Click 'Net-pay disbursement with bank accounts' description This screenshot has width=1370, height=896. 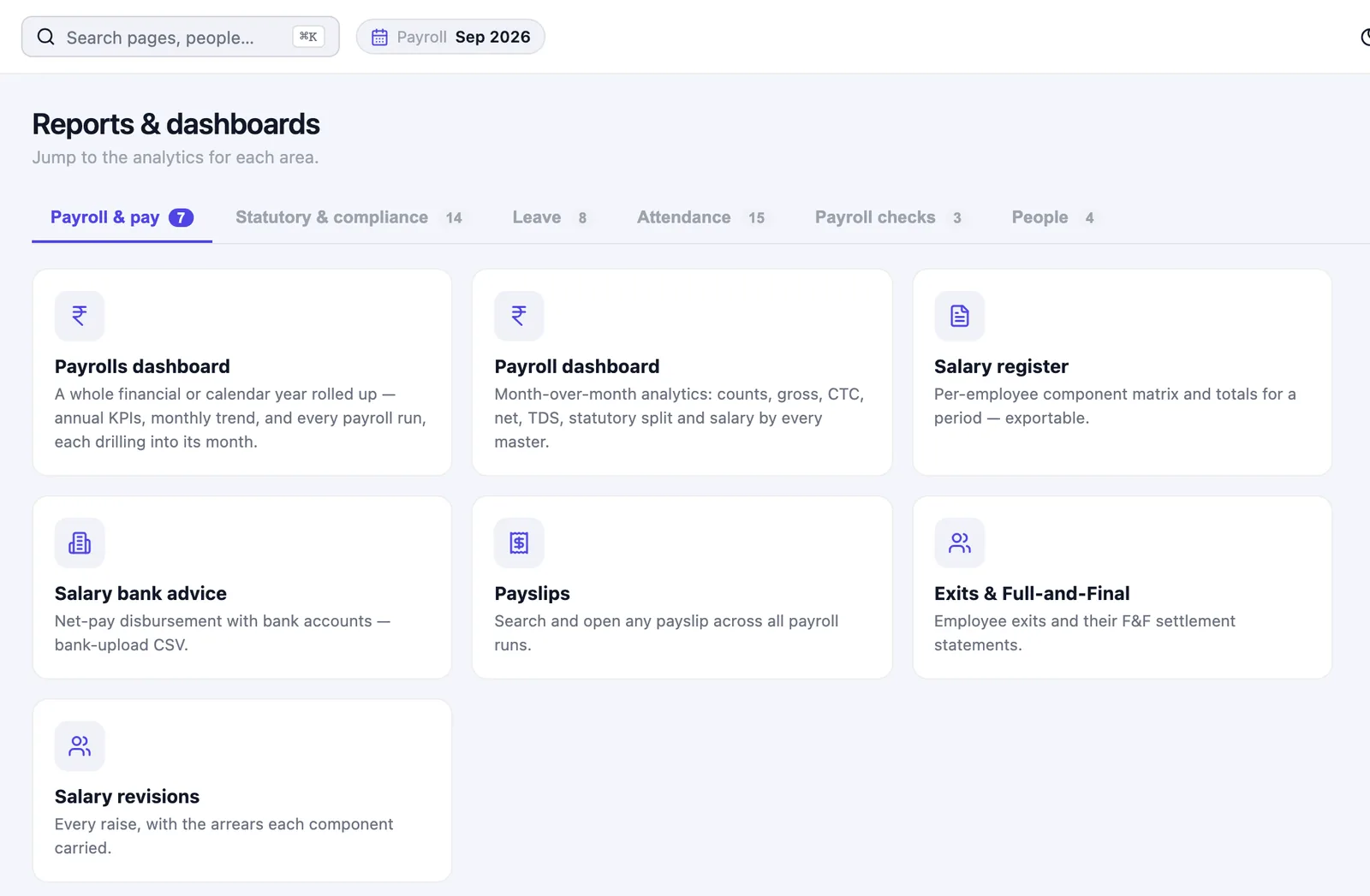pos(223,632)
